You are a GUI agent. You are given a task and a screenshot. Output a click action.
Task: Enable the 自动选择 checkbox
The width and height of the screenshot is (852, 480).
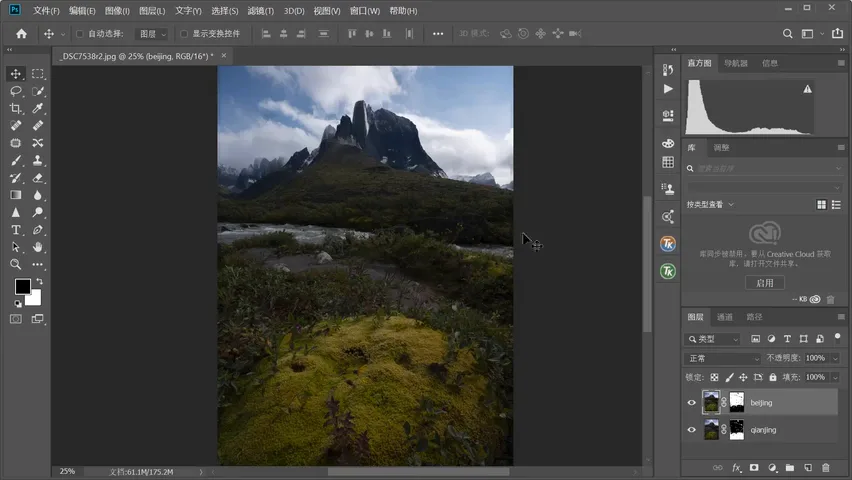[80, 34]
